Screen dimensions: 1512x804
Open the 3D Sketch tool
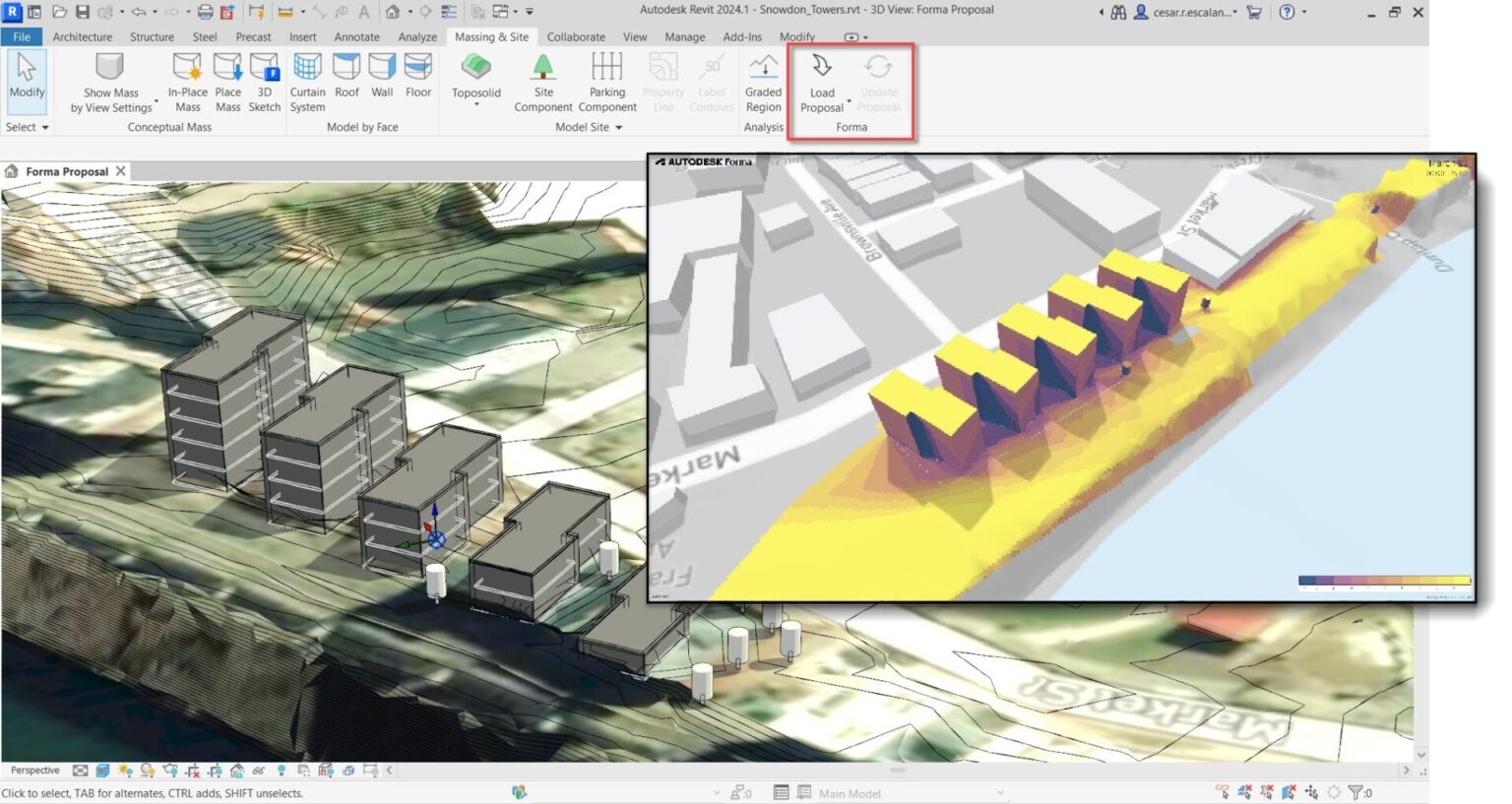click(x=264, y=81)
